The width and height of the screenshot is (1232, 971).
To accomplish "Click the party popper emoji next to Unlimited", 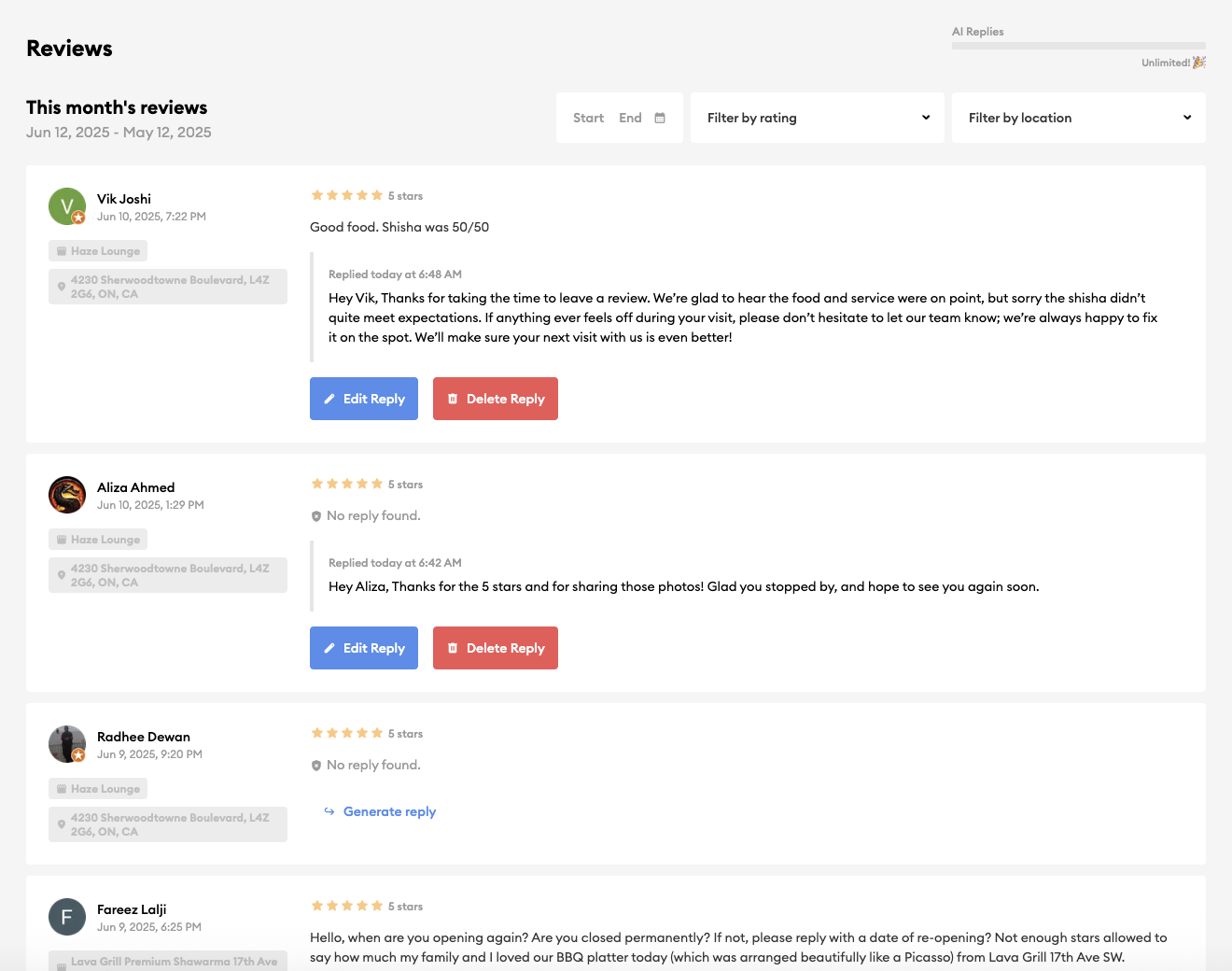I will point(1197,62).
